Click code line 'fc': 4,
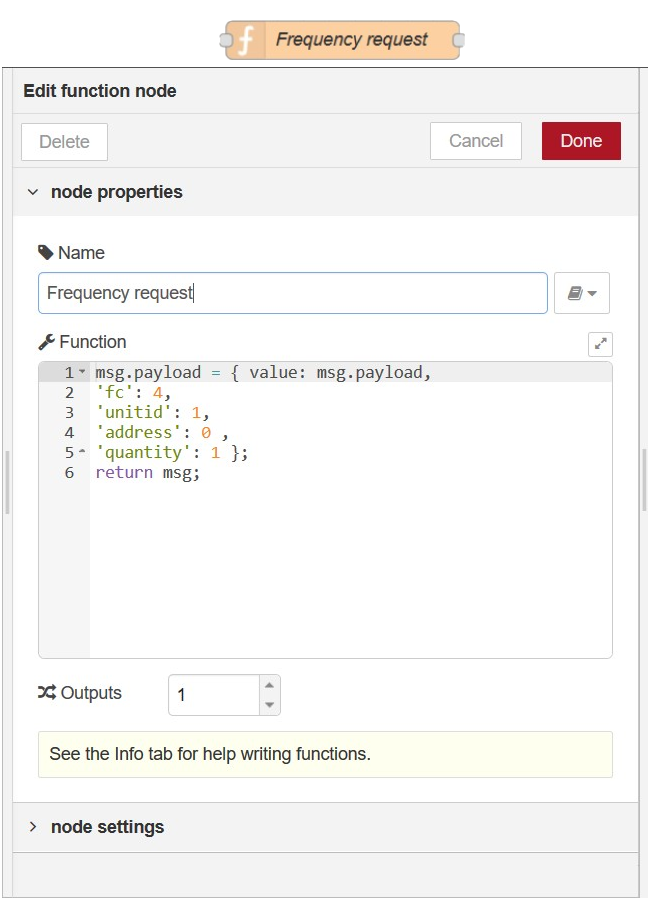The image size is (650, 900). click(x=133, y=393)
